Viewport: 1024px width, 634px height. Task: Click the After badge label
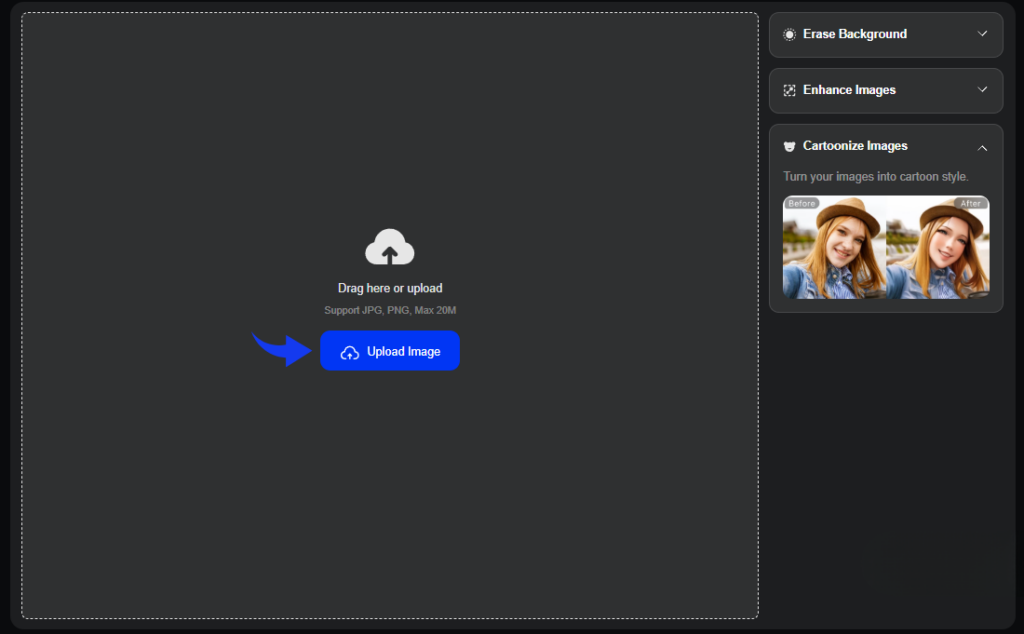coord(971,202)
